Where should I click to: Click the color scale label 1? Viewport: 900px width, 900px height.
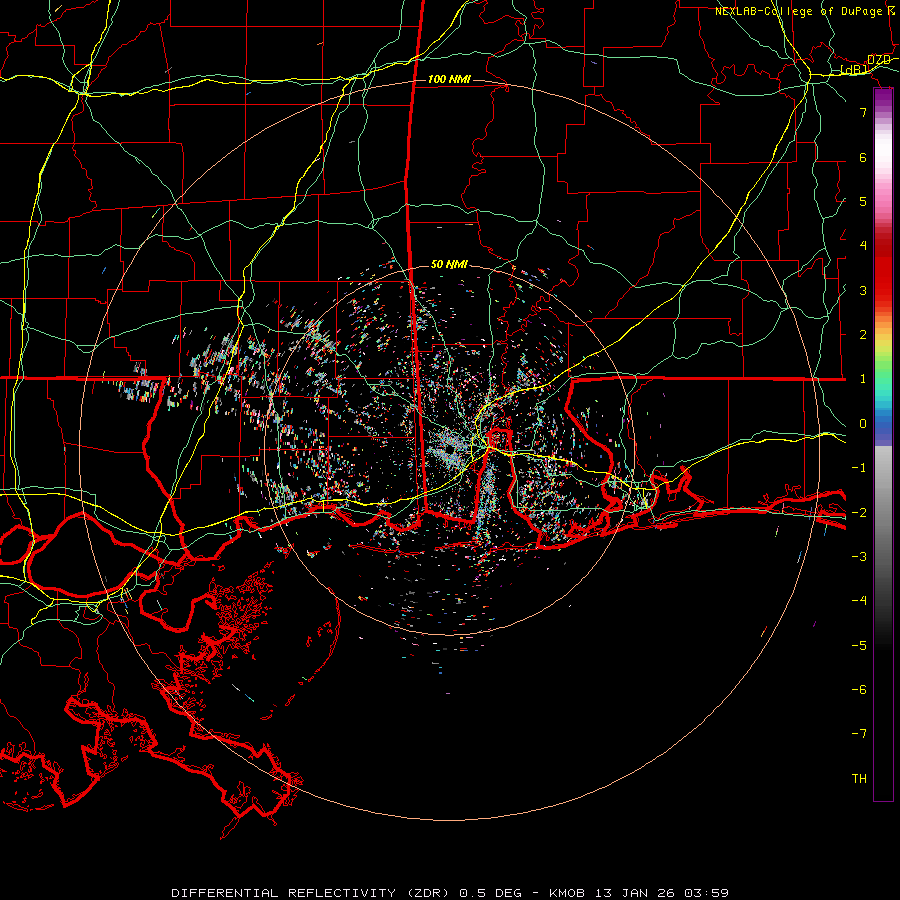863,379
